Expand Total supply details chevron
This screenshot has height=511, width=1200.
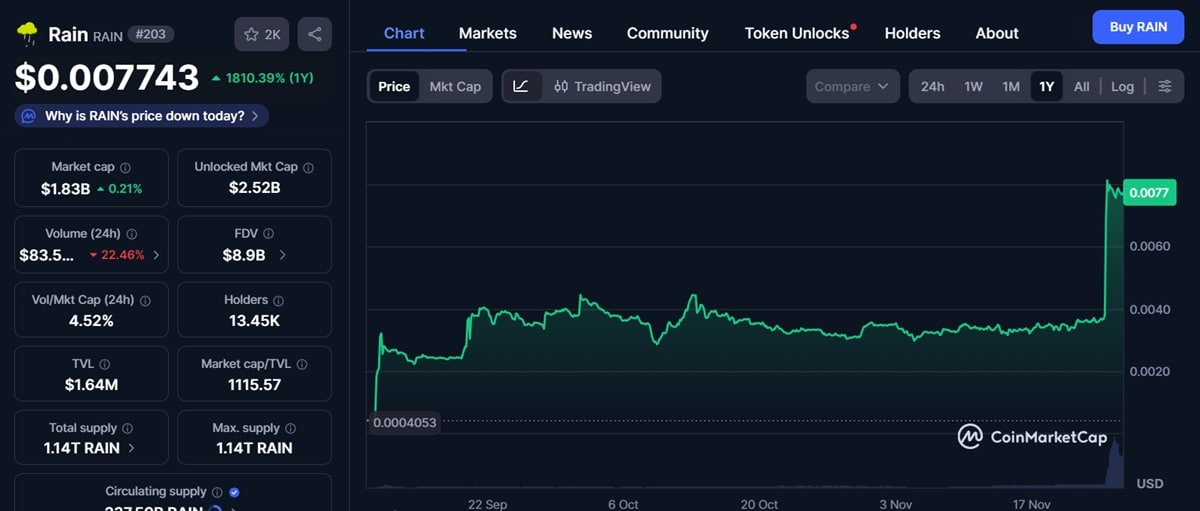click(x=132, y=448)
